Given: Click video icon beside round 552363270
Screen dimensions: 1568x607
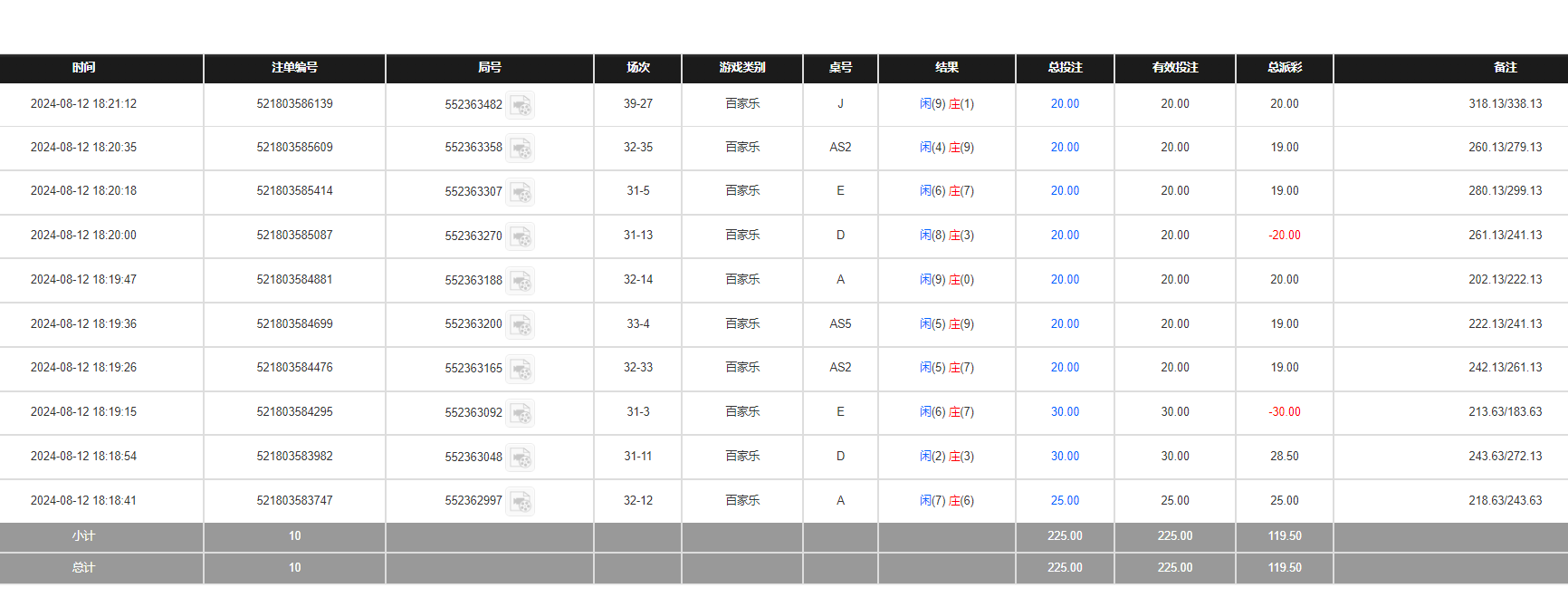Looking at the screenshot, I should click(x=521, y=236).
